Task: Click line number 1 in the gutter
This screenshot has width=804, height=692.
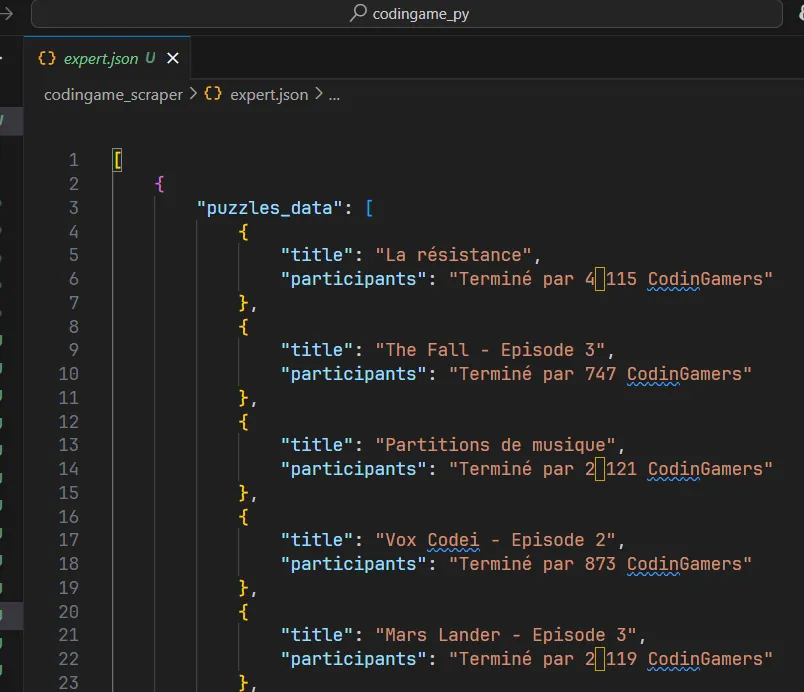Action: tap(74, 160)
